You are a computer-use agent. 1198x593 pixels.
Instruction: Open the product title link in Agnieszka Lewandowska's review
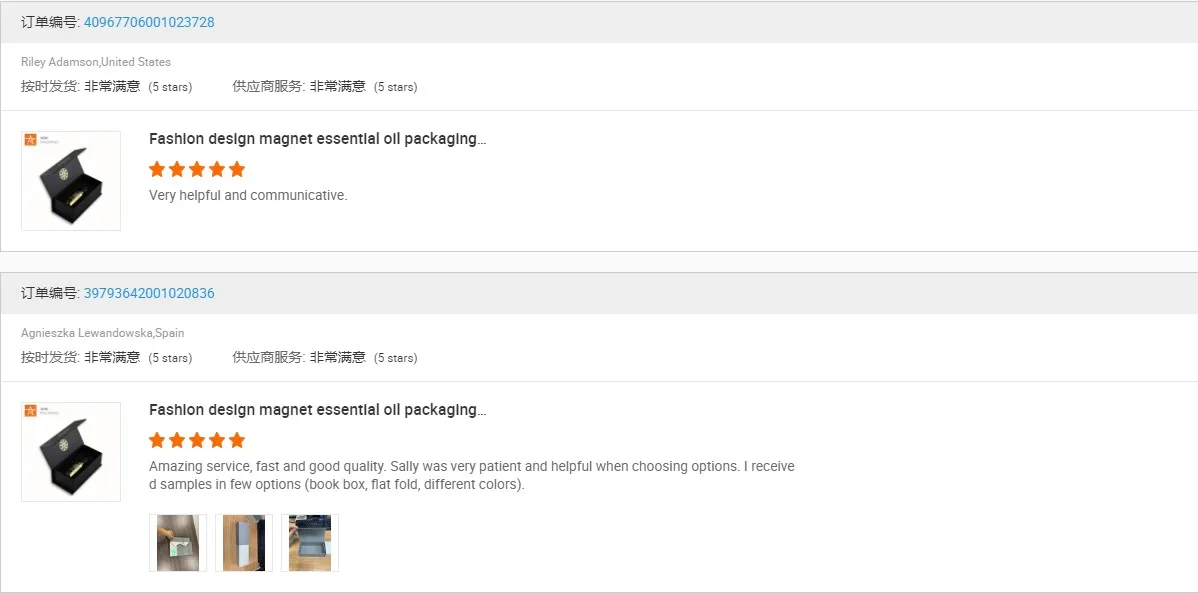(317, 410)
